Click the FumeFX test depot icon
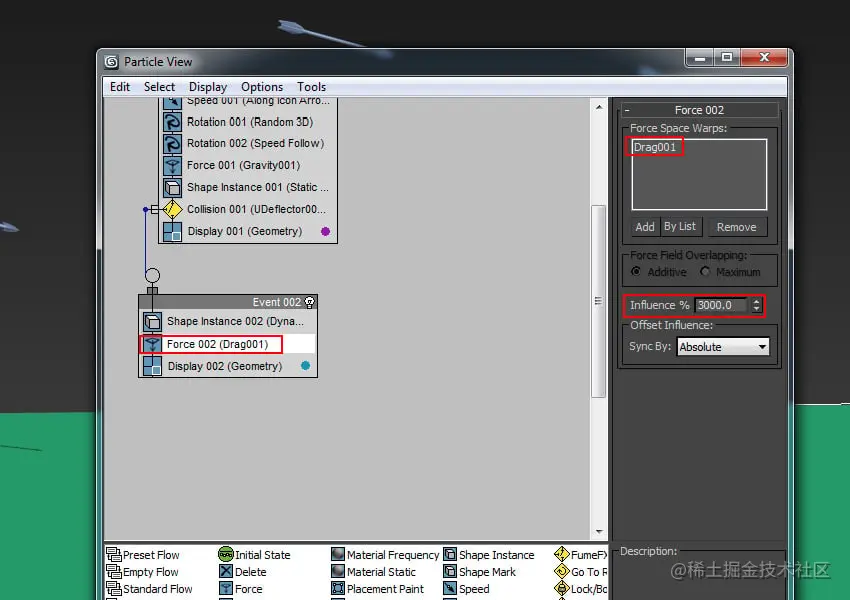The width and height of the screenshot is (850, 600). tap(562, 554)
